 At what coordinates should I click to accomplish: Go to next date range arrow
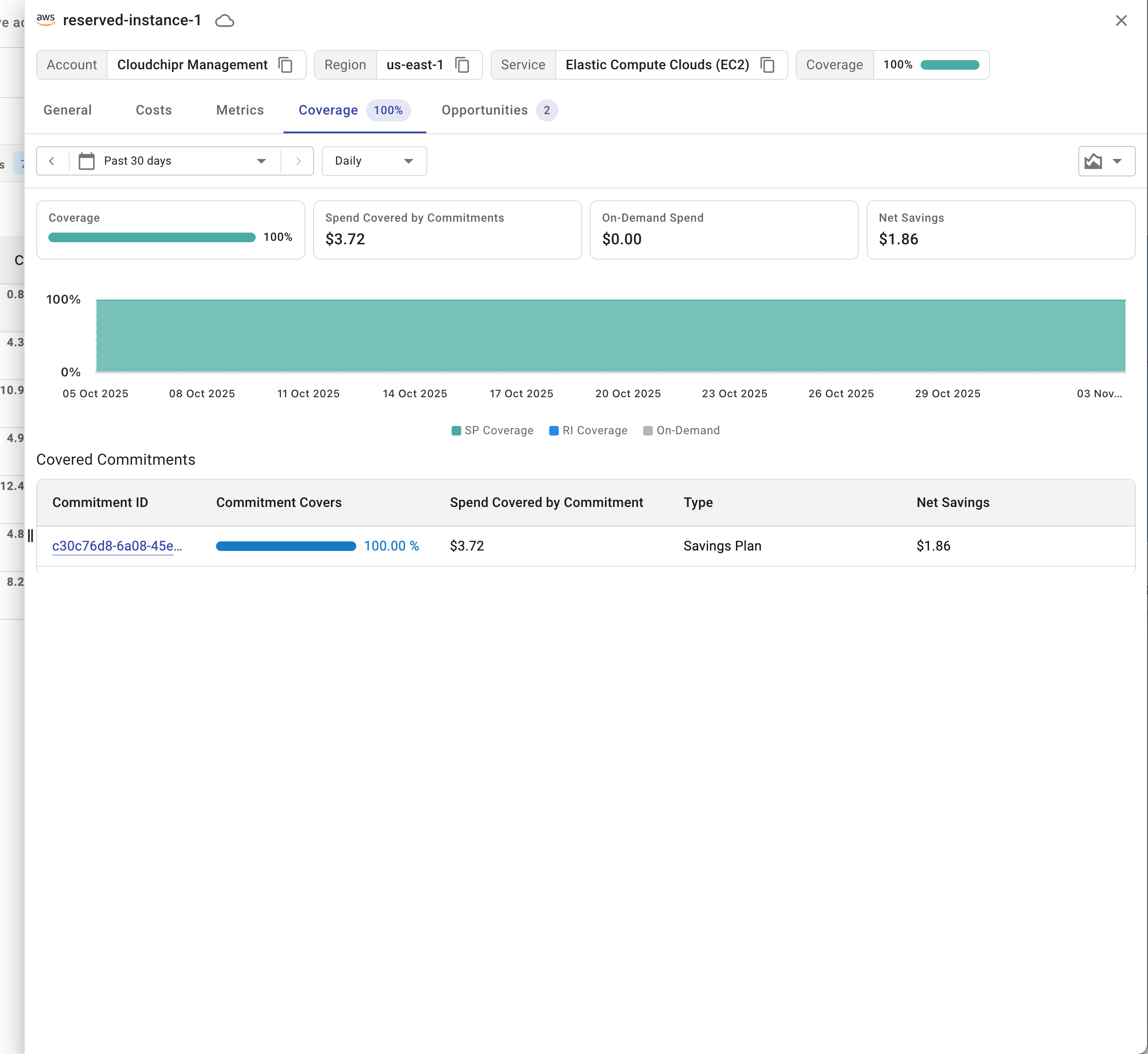298,161
